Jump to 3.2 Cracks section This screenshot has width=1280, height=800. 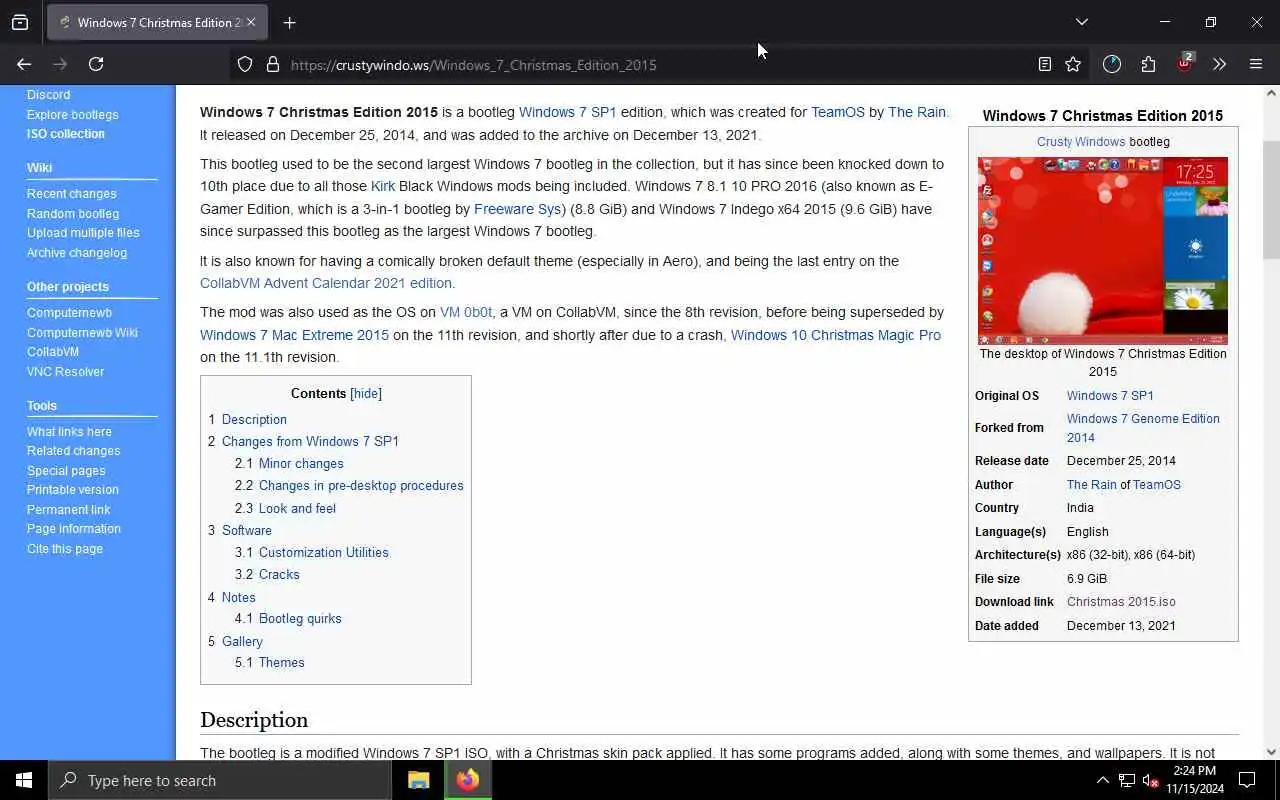point(267,575)
